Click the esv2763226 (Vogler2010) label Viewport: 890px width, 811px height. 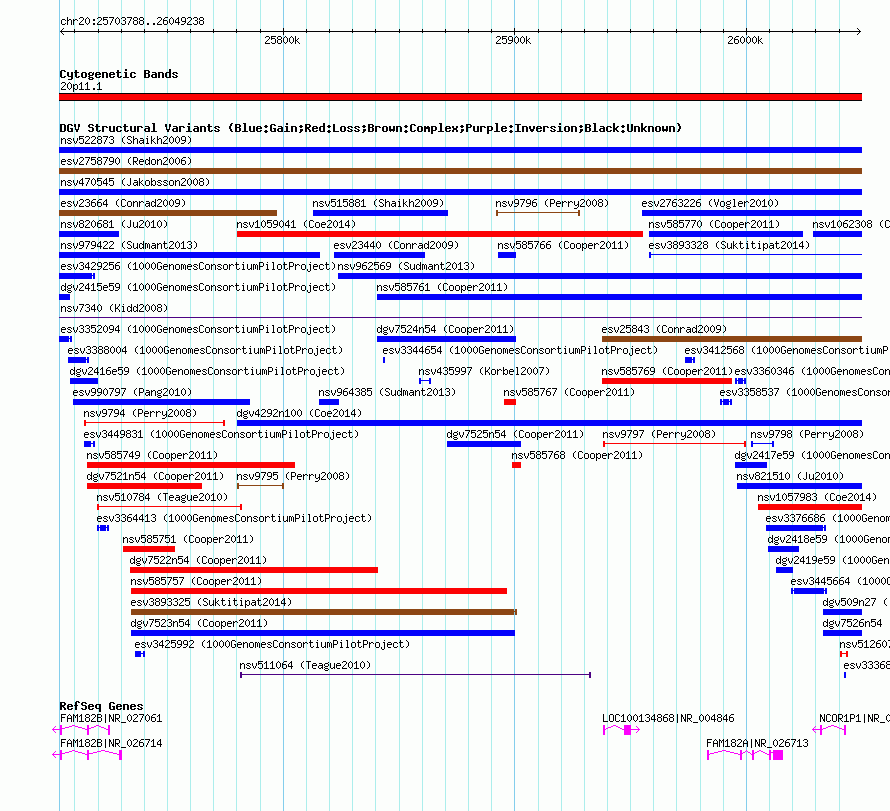tap(710, 203)
